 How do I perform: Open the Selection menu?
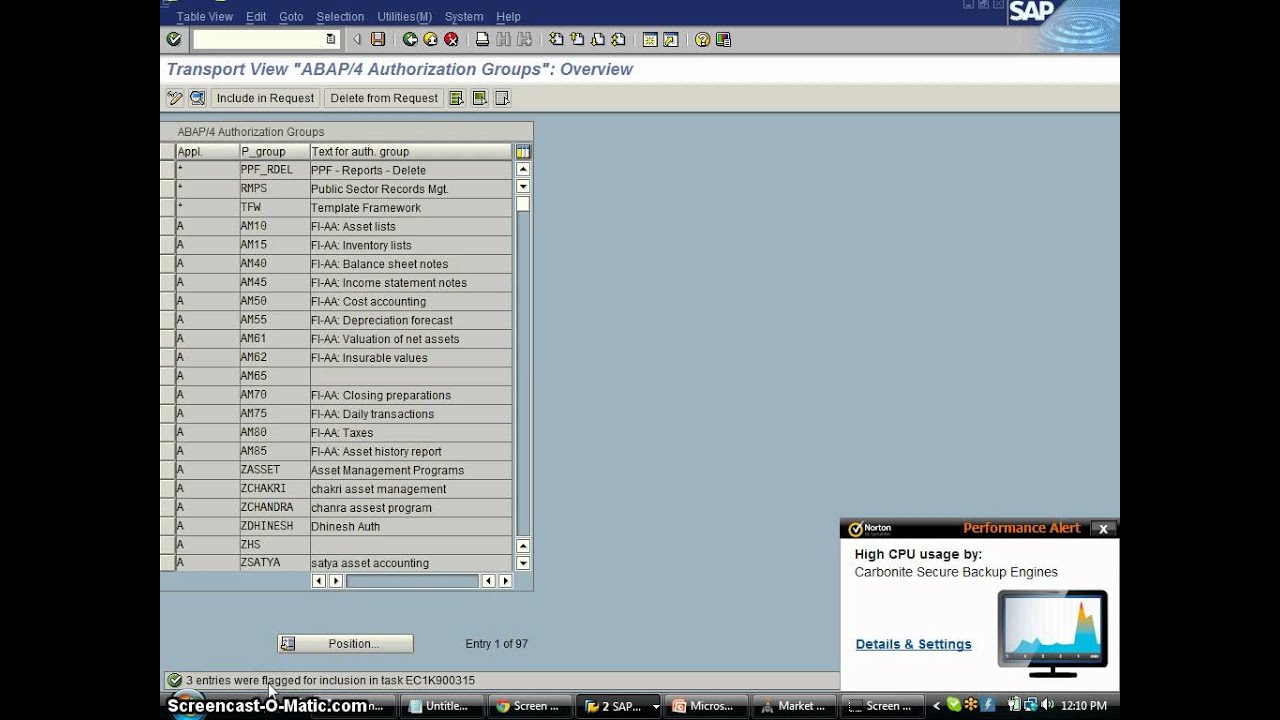[340, 17]
